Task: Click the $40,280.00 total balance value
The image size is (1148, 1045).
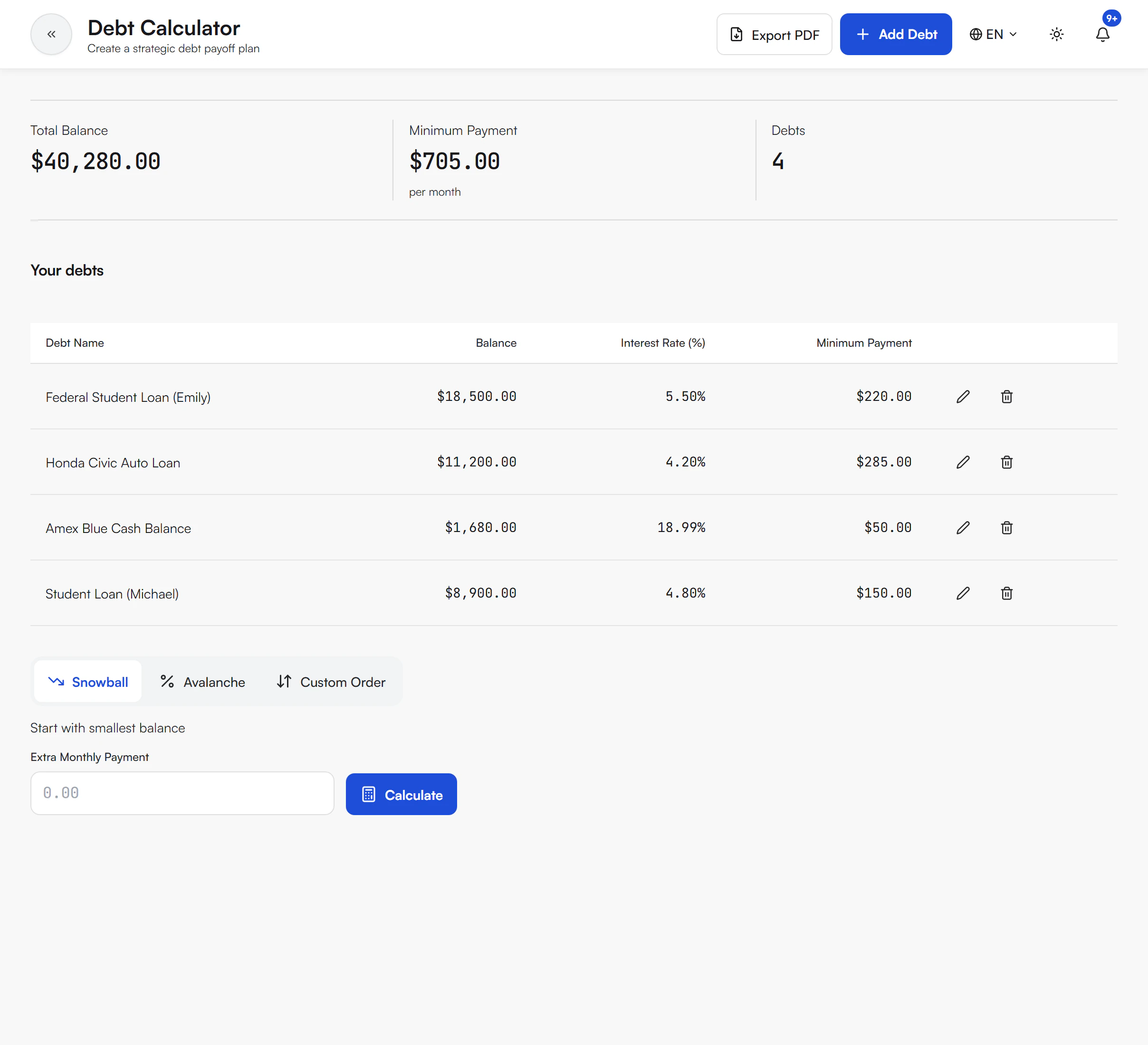Action: 96,161
